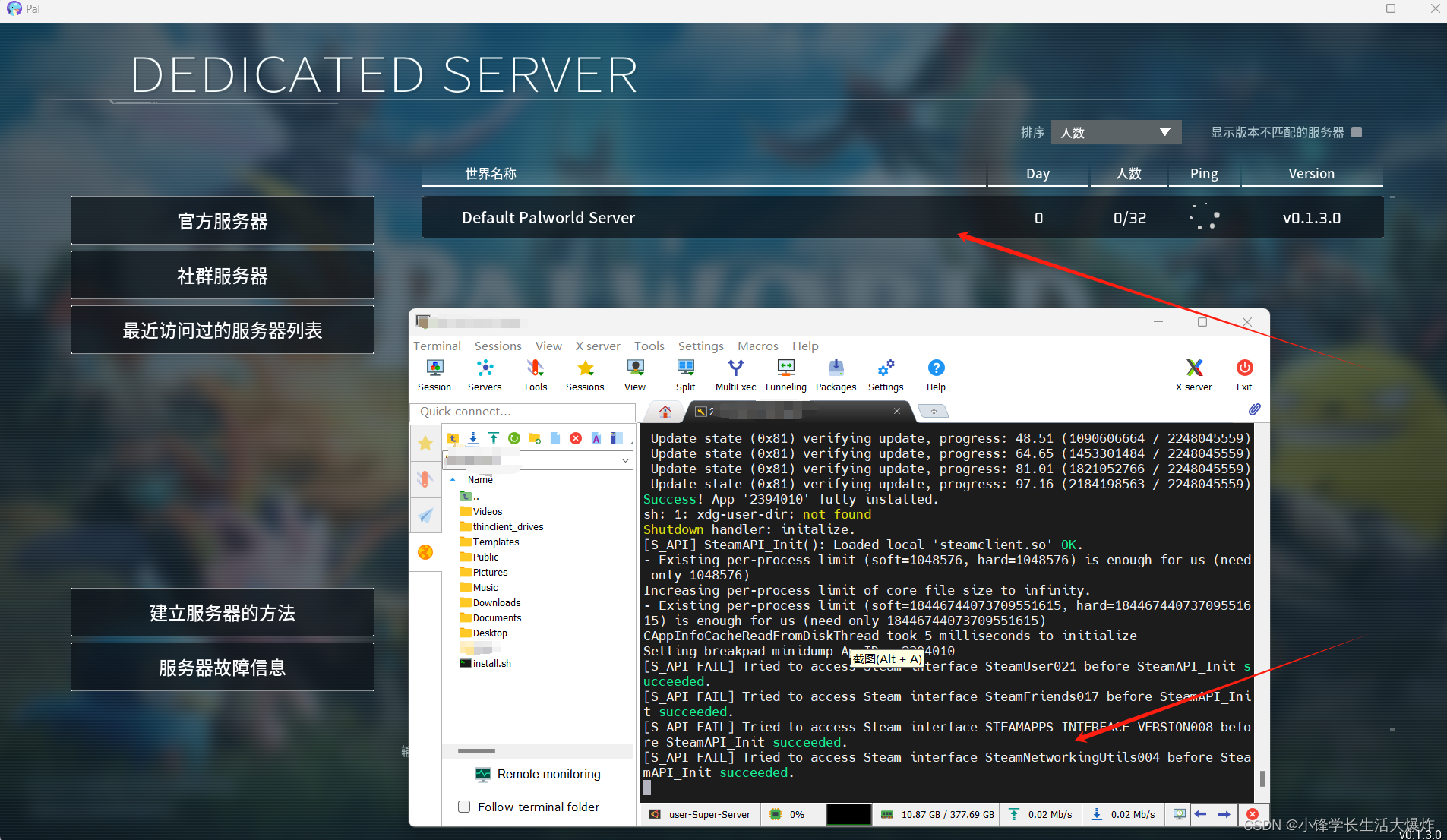Open the Servers toolbar icon

(x=485, y=375)
